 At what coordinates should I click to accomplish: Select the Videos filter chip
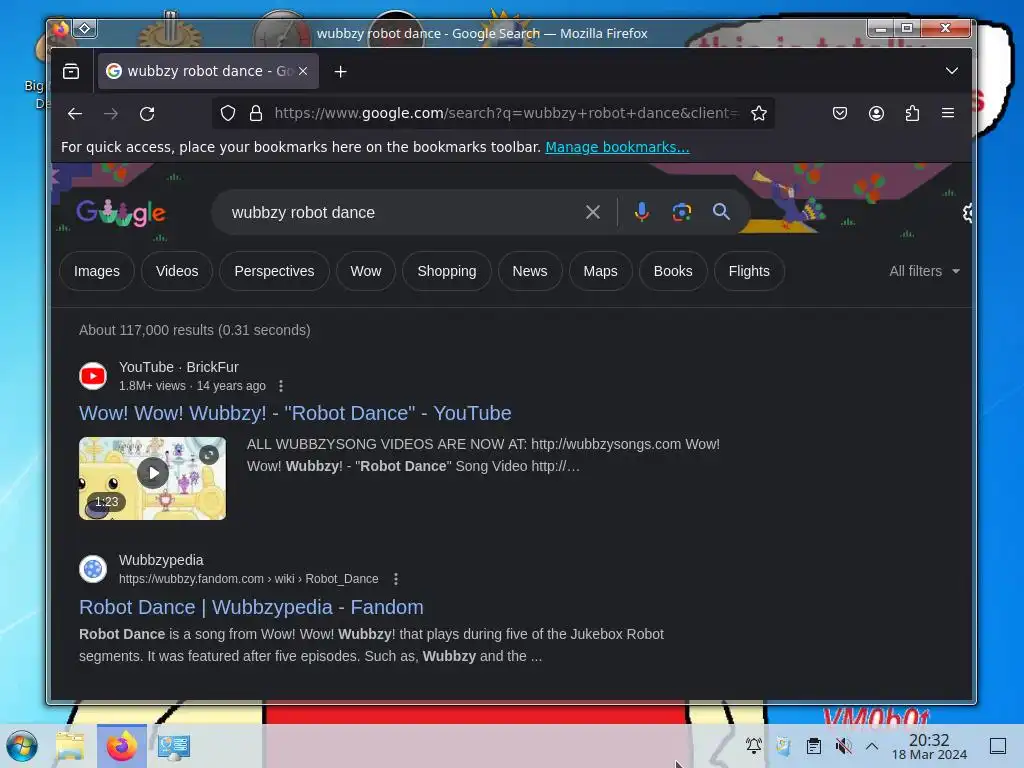(177, 271)
